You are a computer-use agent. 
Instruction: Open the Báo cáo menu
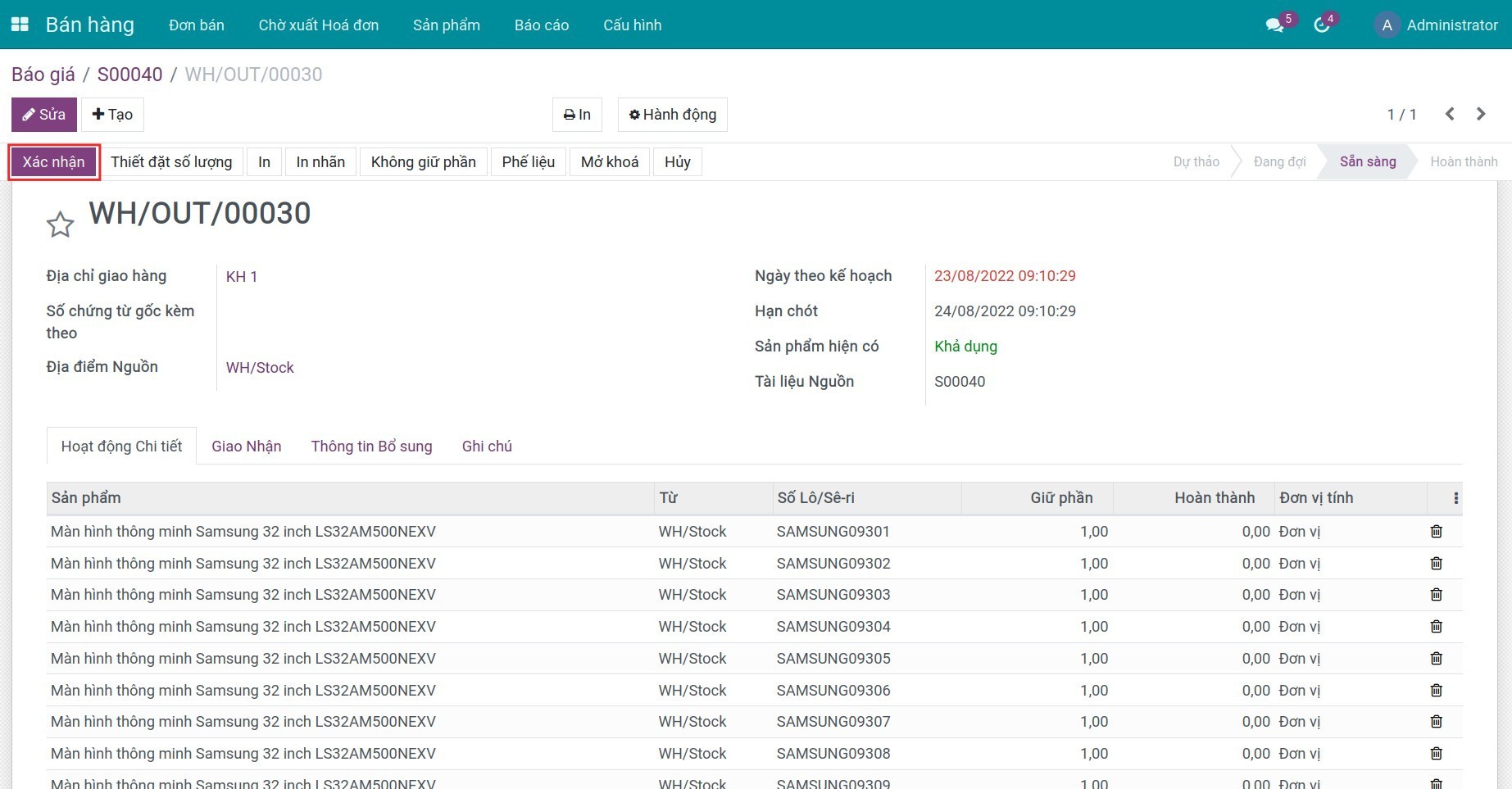click(542, 25)
